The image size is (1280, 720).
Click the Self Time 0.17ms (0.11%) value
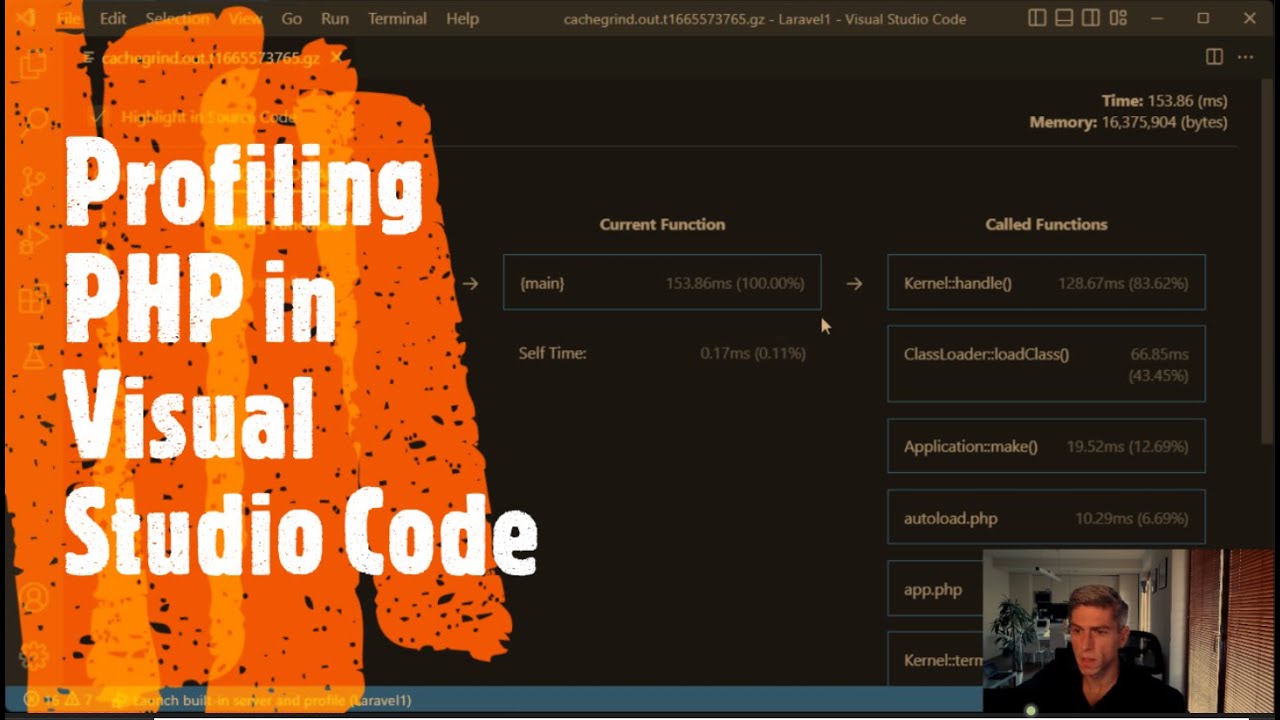(753, 353)
